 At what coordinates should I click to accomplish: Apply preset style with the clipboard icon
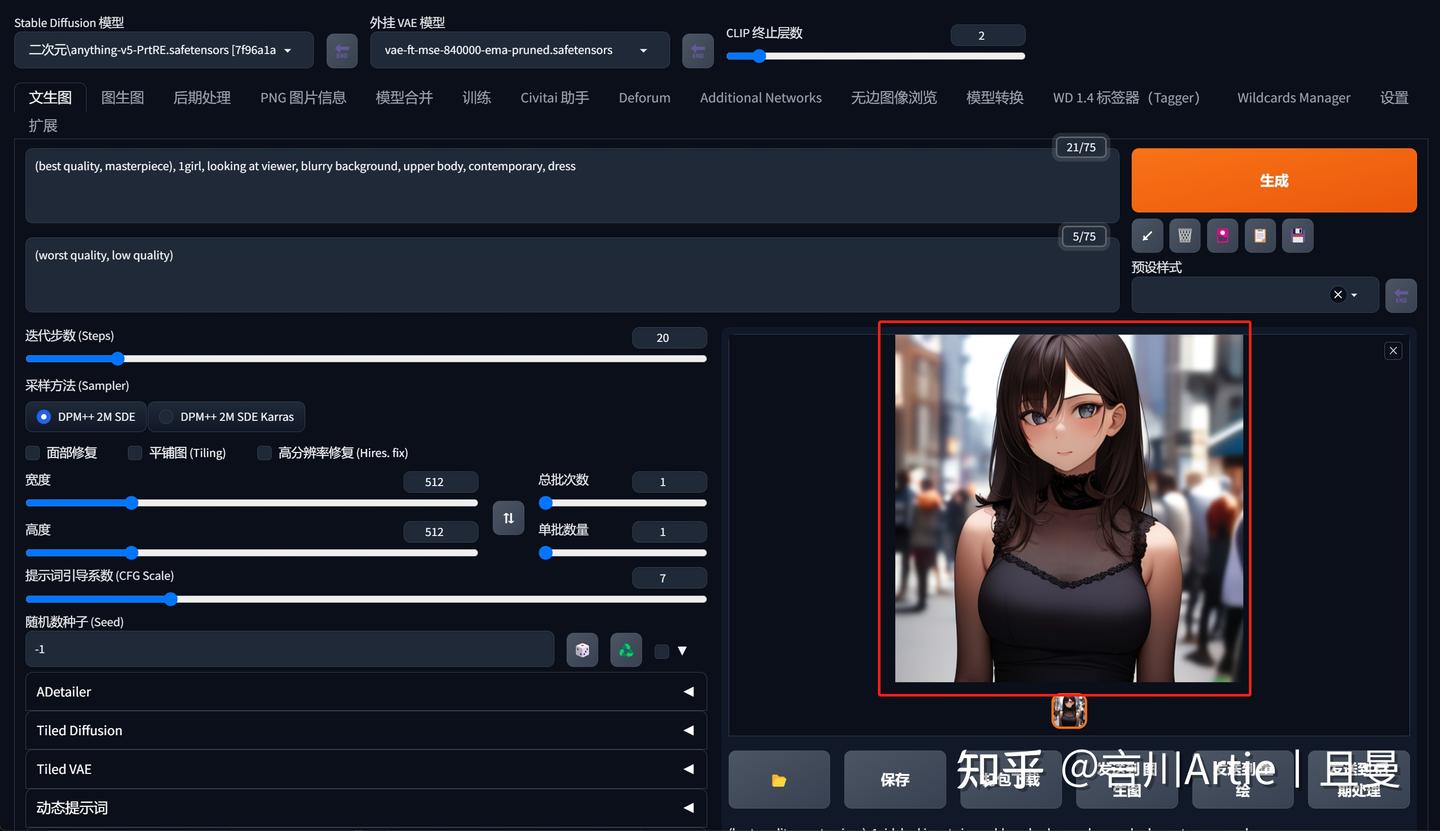(1260, 236)
